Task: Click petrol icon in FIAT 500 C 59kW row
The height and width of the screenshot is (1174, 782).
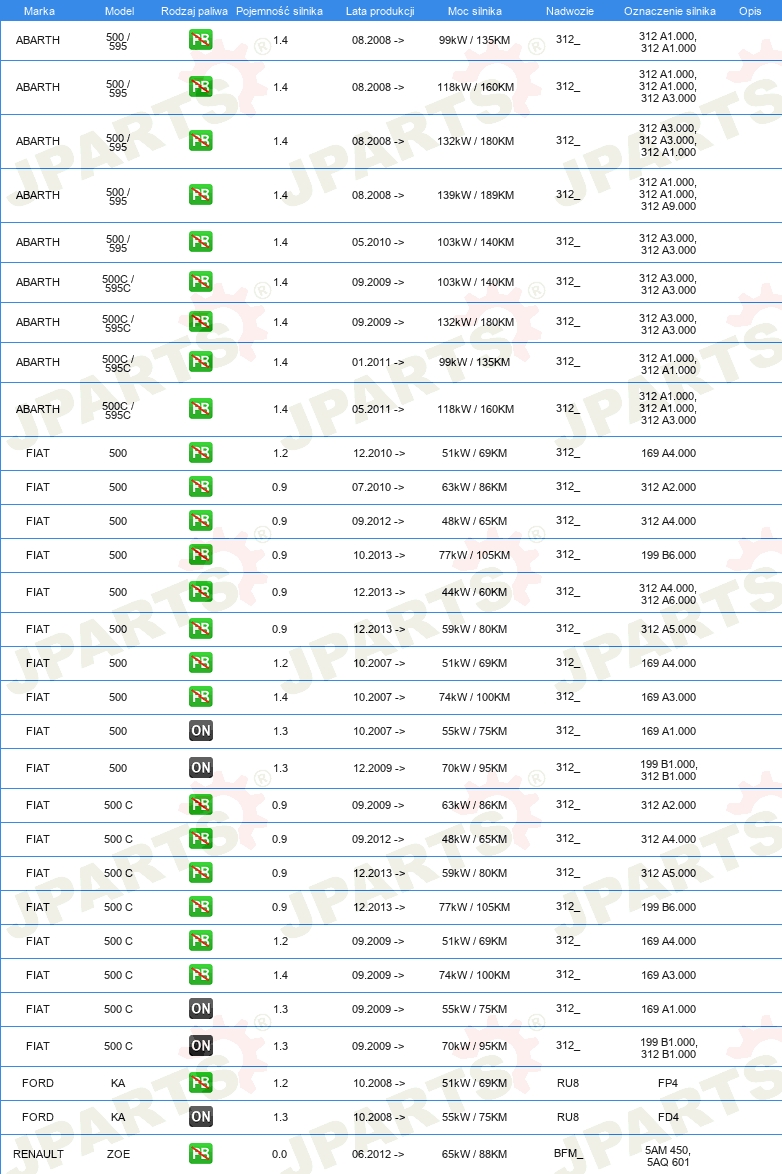Action: coord(200,873)
